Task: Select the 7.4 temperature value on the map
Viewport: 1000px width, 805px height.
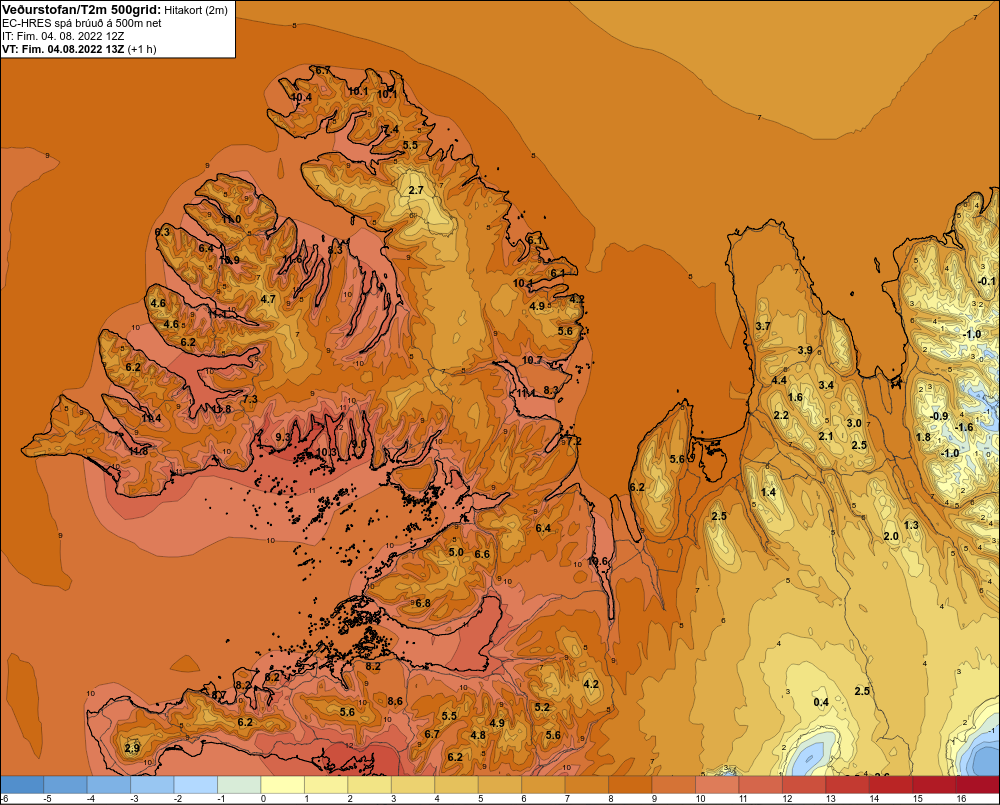Action: (x=390, y=129)
